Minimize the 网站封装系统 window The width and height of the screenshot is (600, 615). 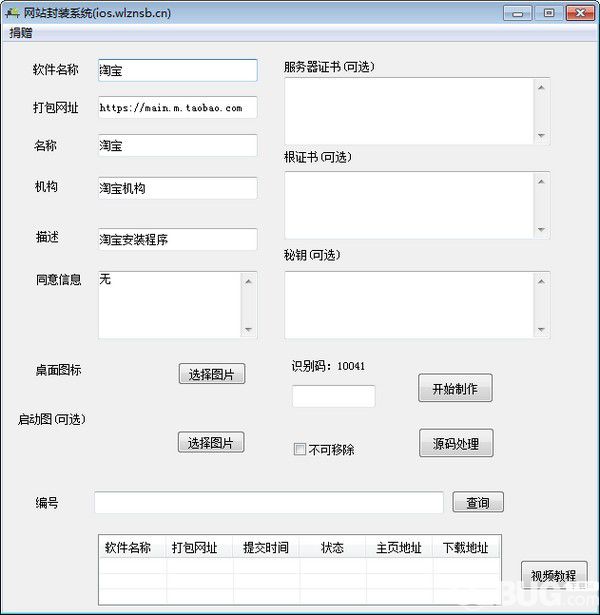coord(518,14)
